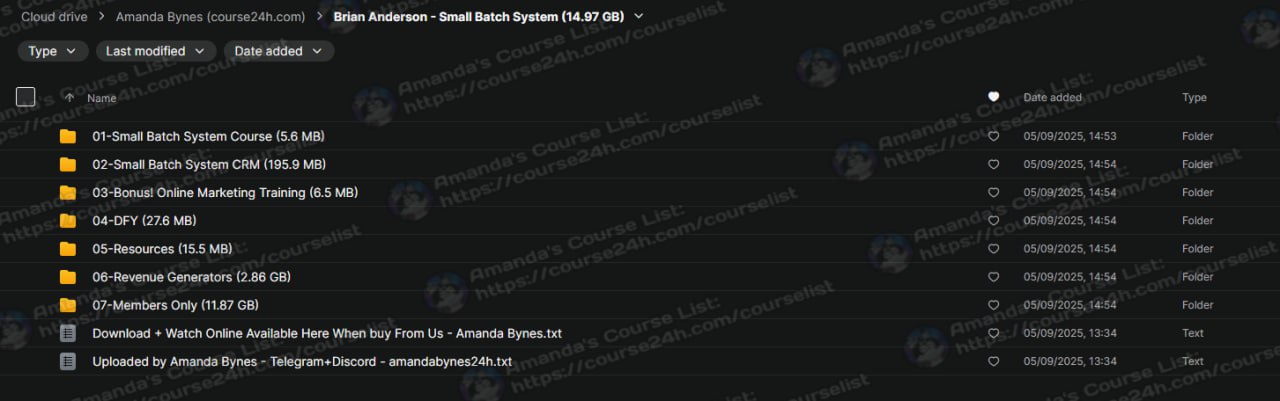Click text file icon for Uploaded by Amanda Bynes
The width and height of the screenshot is (1280, 401).
(x=68, y=361)
